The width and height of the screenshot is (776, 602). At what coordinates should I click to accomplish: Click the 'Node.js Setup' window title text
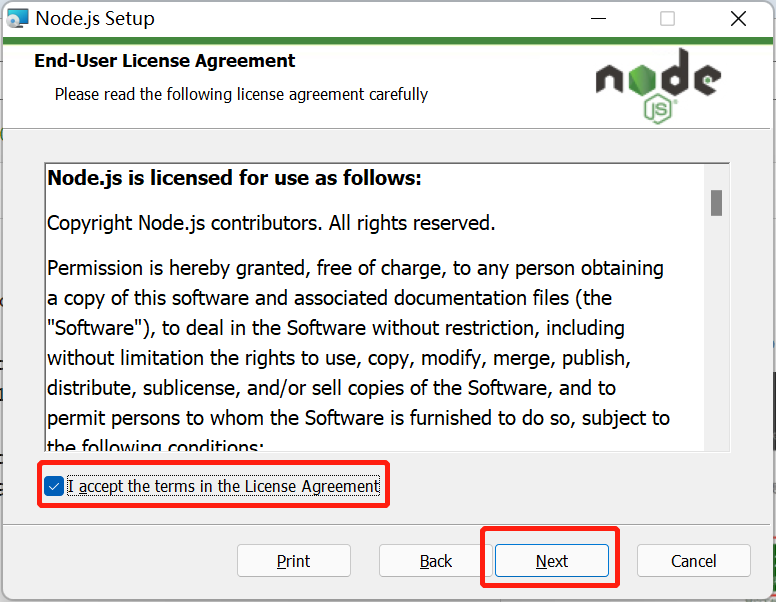(95, 18)
